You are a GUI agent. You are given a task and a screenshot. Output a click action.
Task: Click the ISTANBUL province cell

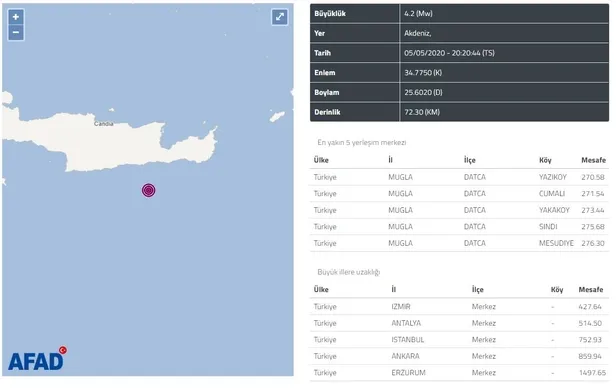(x=408, y=340)
